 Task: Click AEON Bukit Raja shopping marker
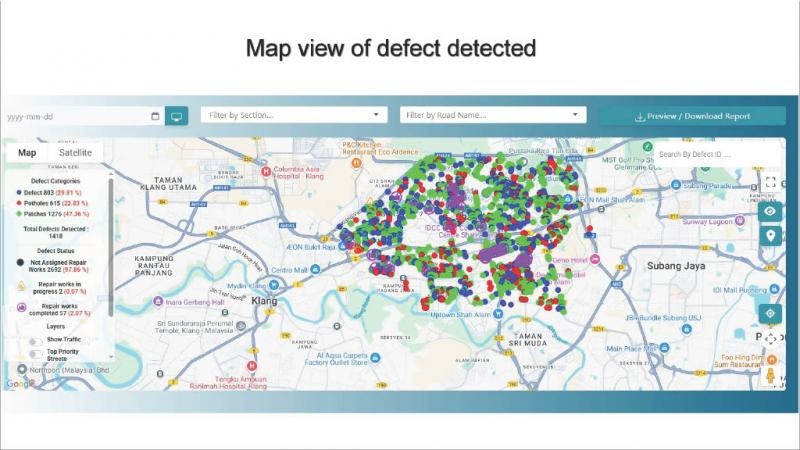point(342,246)
